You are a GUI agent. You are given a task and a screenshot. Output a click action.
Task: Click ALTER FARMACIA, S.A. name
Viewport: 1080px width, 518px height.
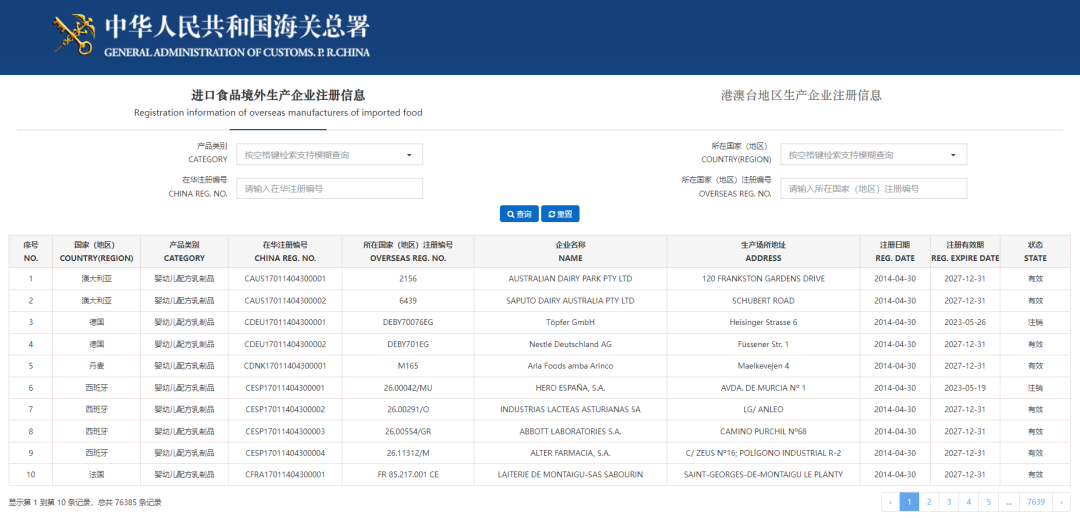click(570, 453)
